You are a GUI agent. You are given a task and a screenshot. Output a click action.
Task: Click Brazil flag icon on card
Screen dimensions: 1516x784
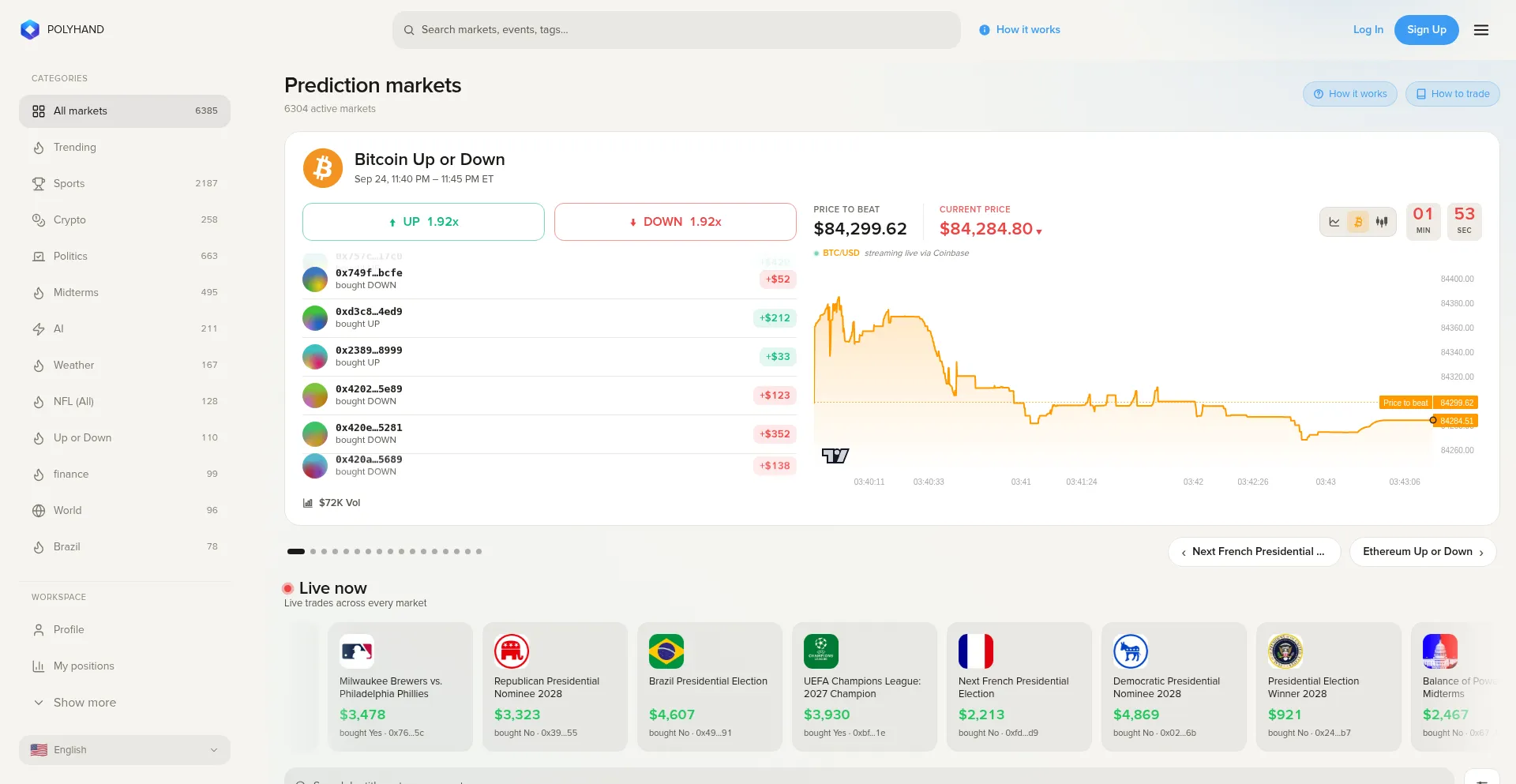pos(666,651)
